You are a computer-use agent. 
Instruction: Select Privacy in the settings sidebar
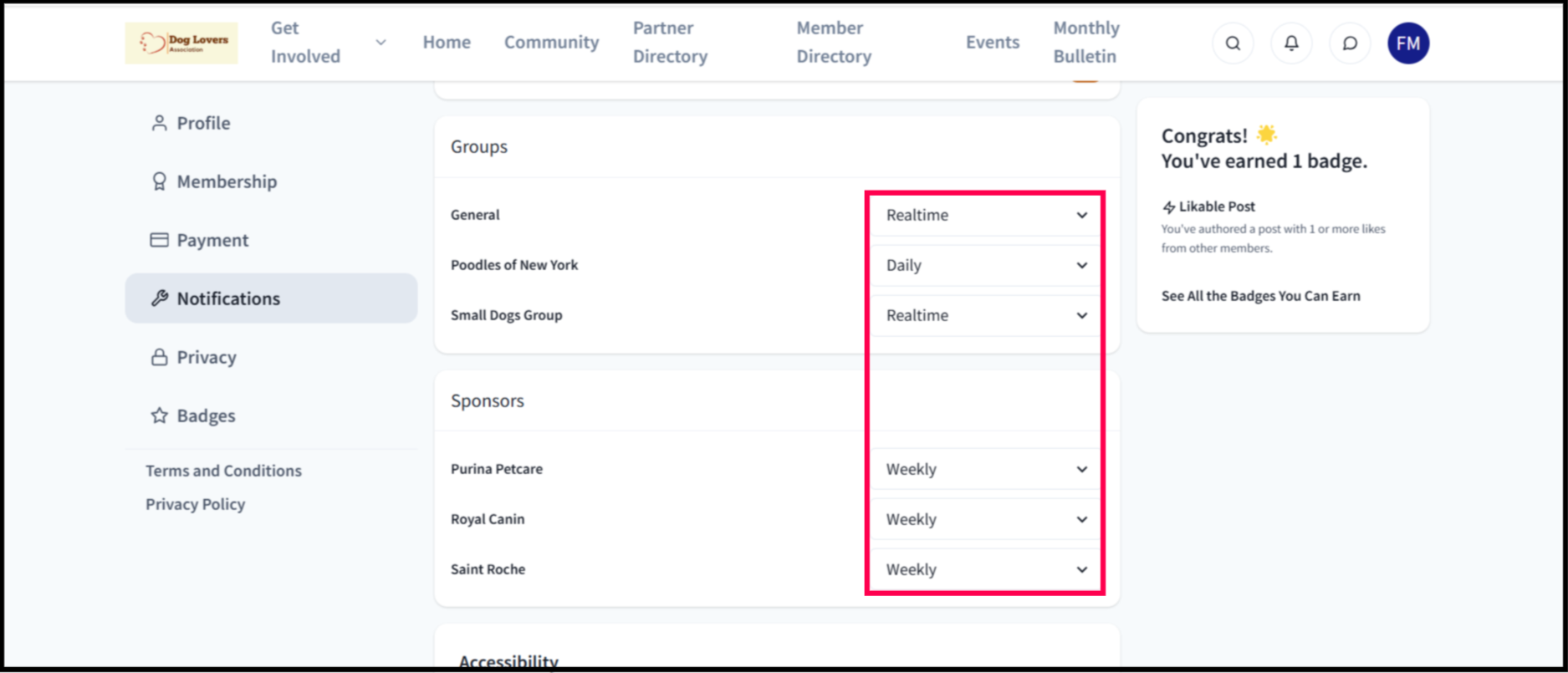(x=271, y=357)
